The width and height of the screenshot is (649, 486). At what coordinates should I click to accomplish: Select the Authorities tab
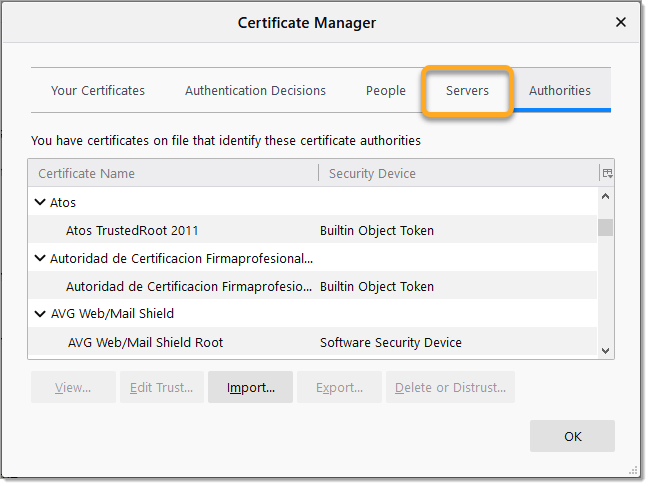pyautogui.click(x=559, y=91)
